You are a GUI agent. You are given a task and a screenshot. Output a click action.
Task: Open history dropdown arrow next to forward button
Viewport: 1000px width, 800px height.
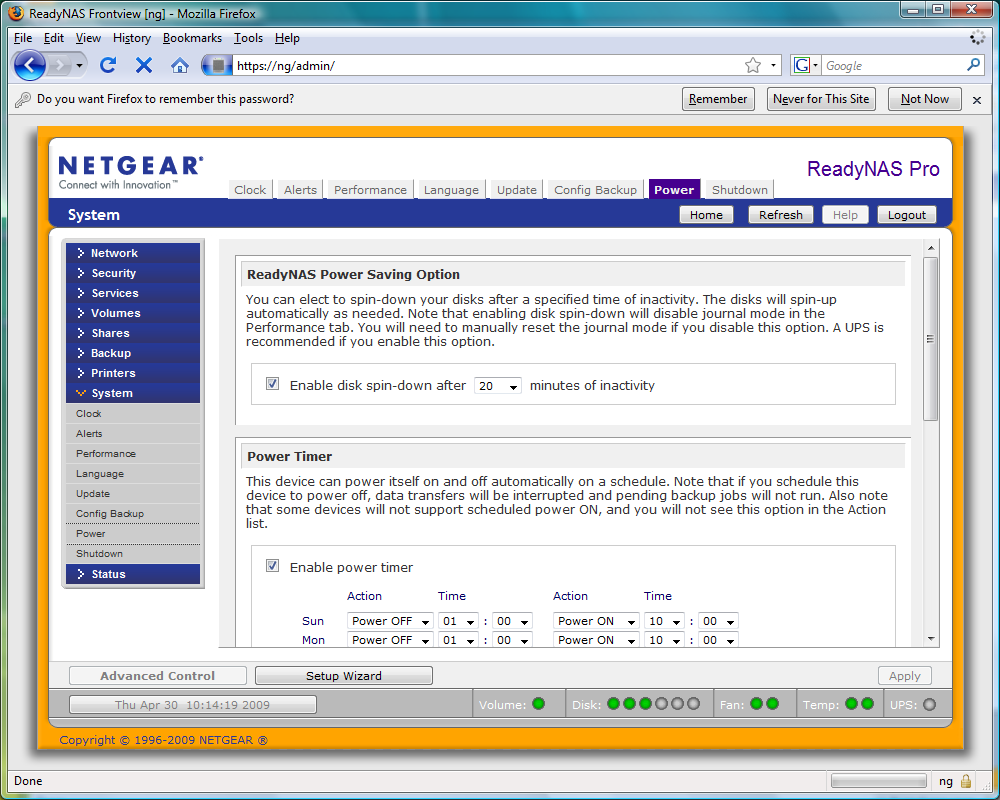79,65
